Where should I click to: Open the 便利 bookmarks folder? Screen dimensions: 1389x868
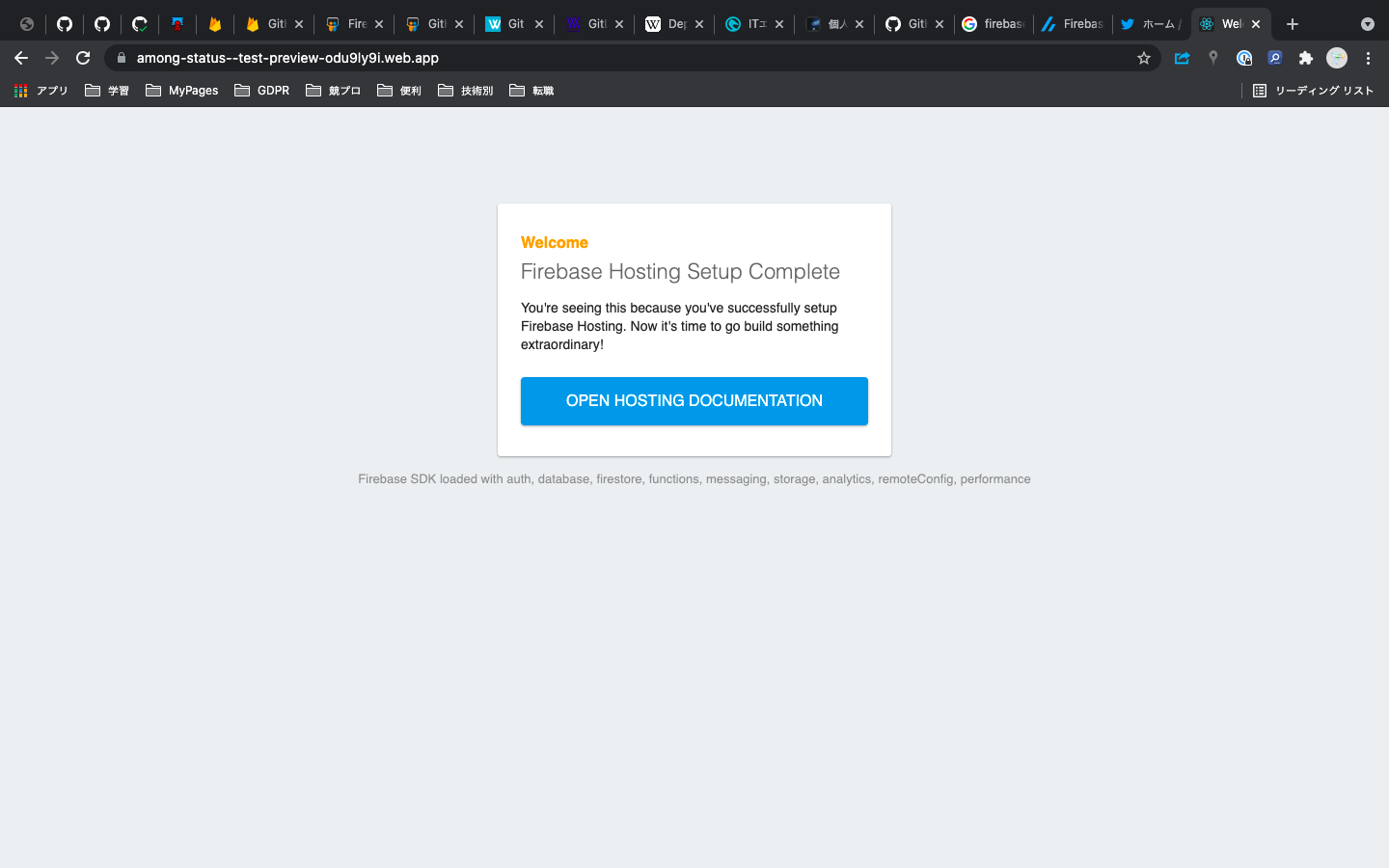coord(399,91)
